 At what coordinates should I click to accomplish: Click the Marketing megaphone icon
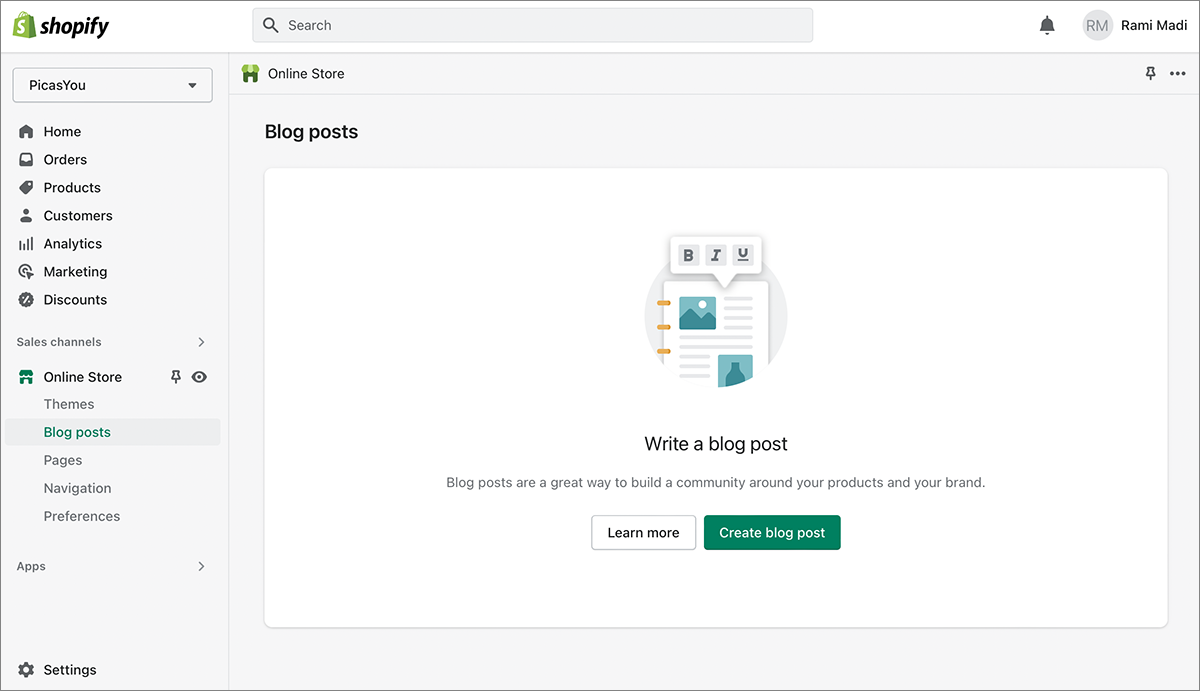coord(25,271)
